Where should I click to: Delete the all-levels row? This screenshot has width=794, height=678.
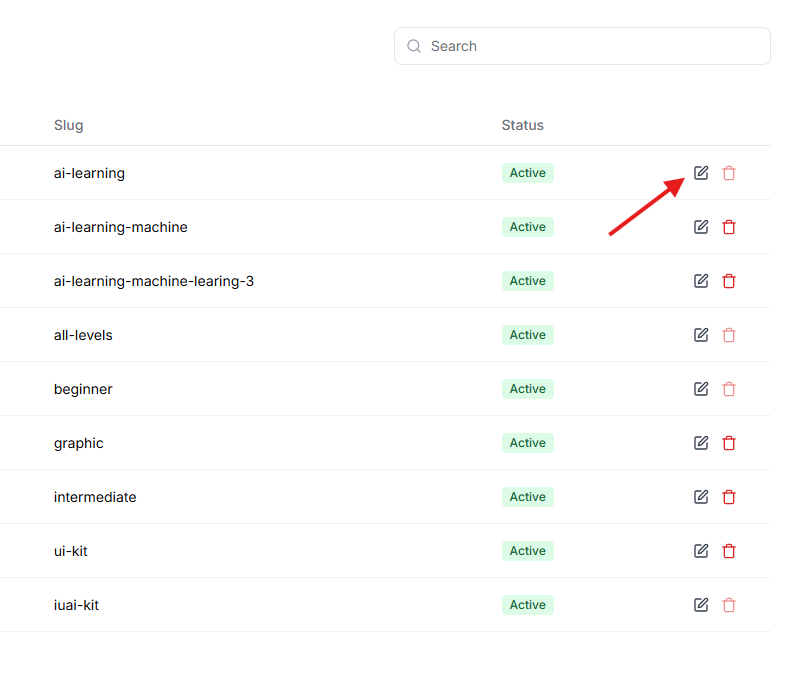[729, 335]
